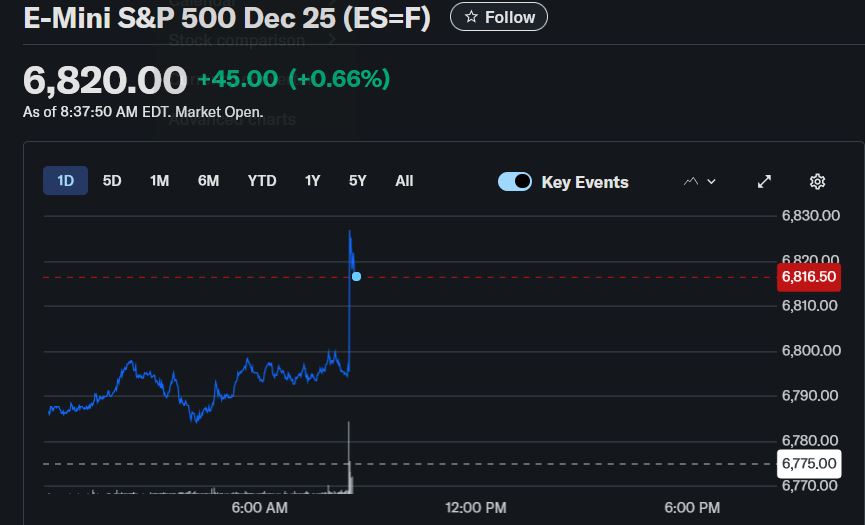Click the E-Mini S&P 500 title
865x525 pixels.
(x=227, y=18)
